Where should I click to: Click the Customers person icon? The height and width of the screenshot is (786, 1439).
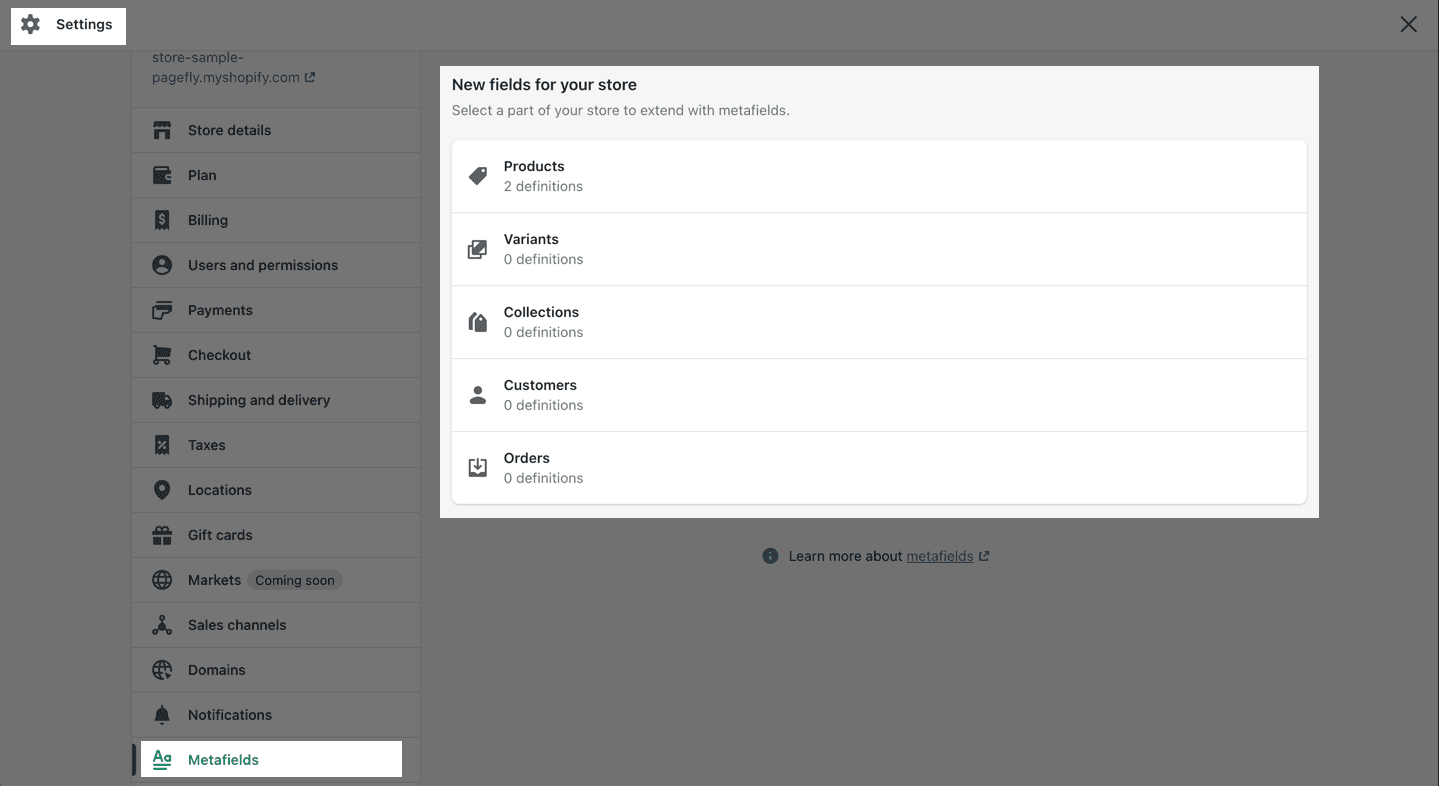pyautogui.click(x=478, y=395)
